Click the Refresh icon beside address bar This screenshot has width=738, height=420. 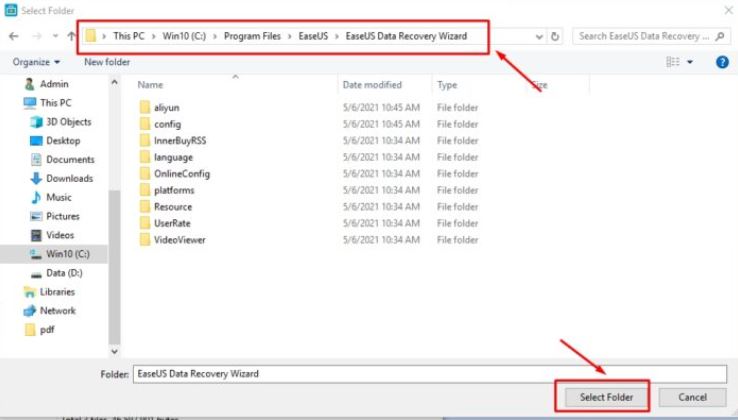(556, 36)
